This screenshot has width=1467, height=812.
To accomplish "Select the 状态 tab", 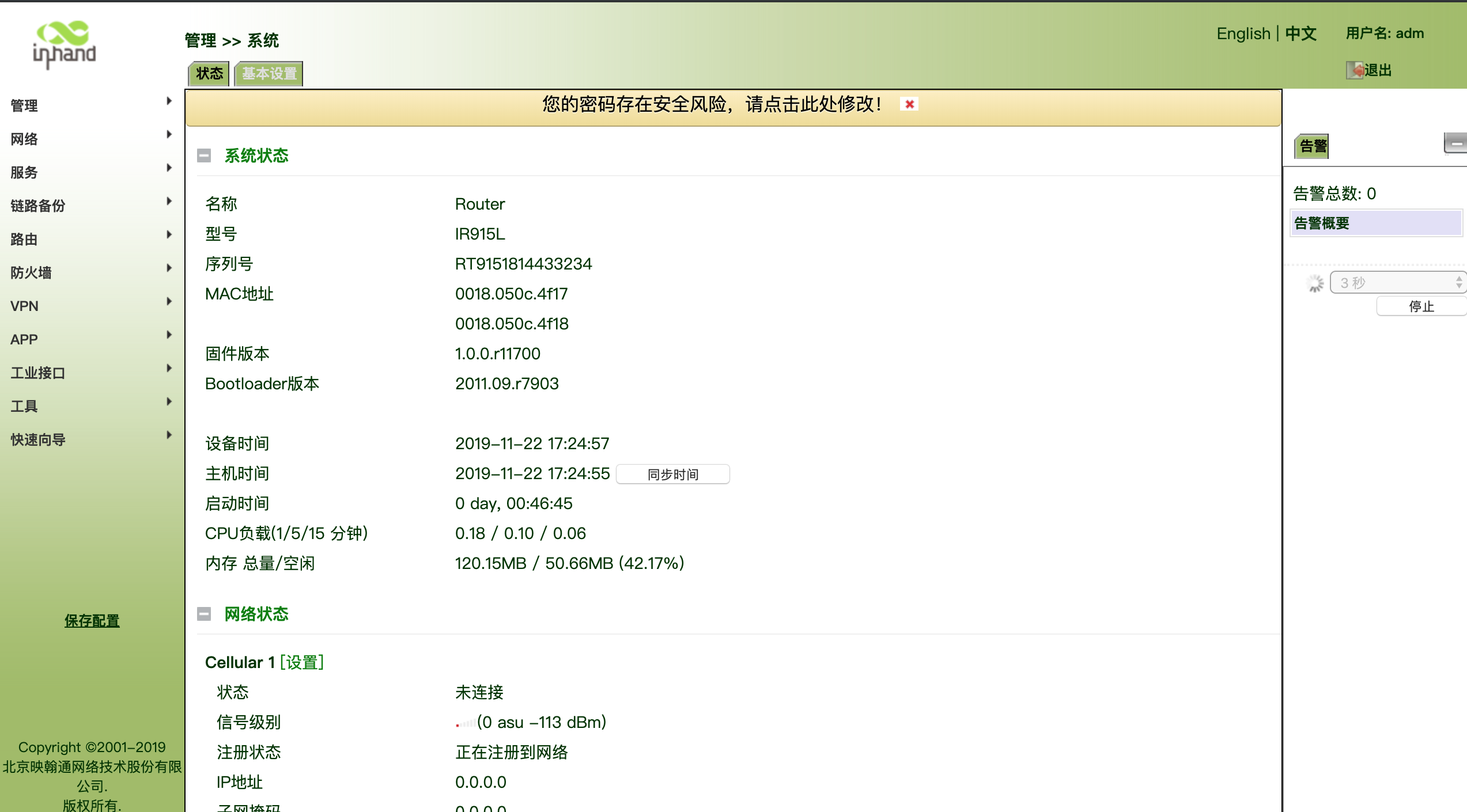I will point(209,74).
